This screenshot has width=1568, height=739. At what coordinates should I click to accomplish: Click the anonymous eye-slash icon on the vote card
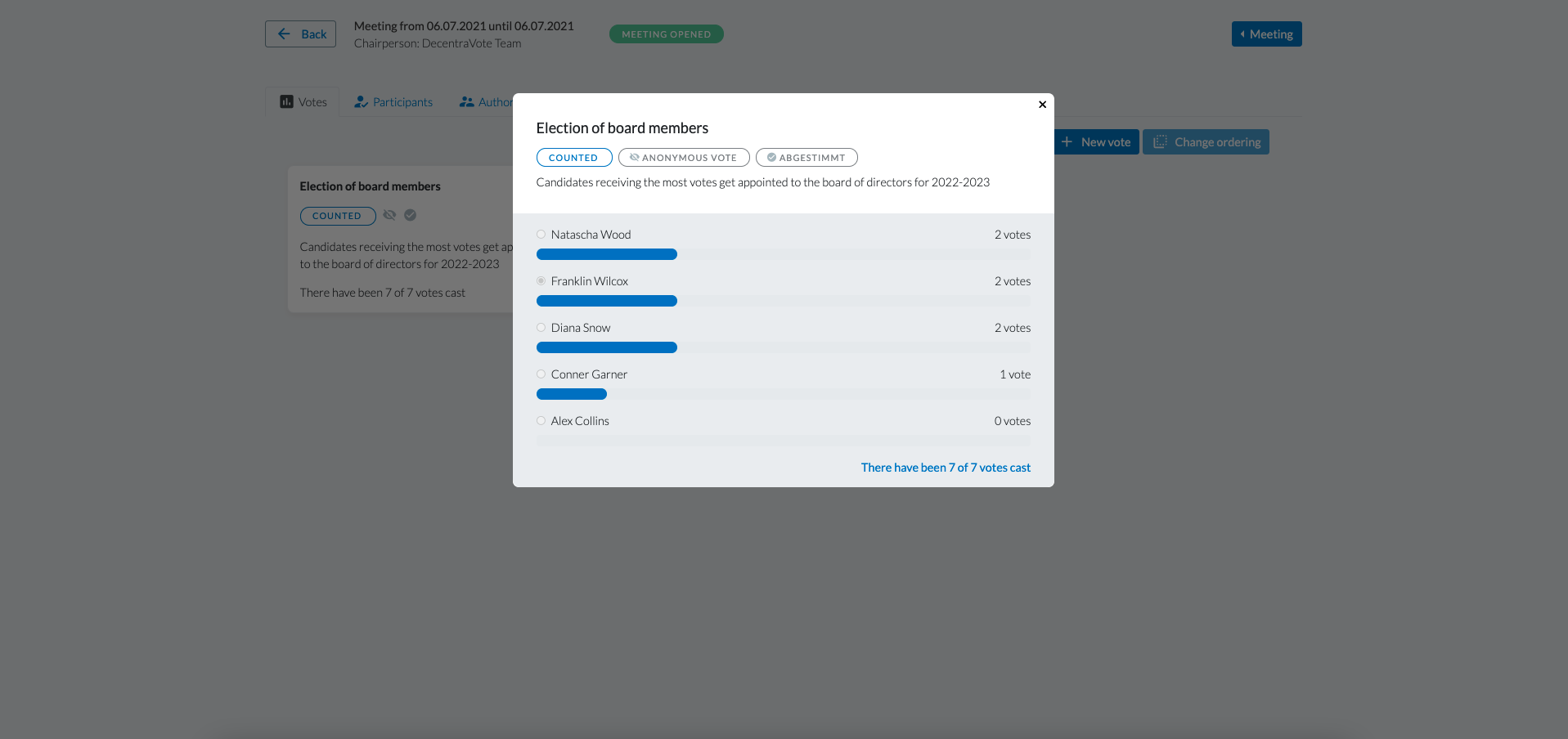(x=389, y=215)
